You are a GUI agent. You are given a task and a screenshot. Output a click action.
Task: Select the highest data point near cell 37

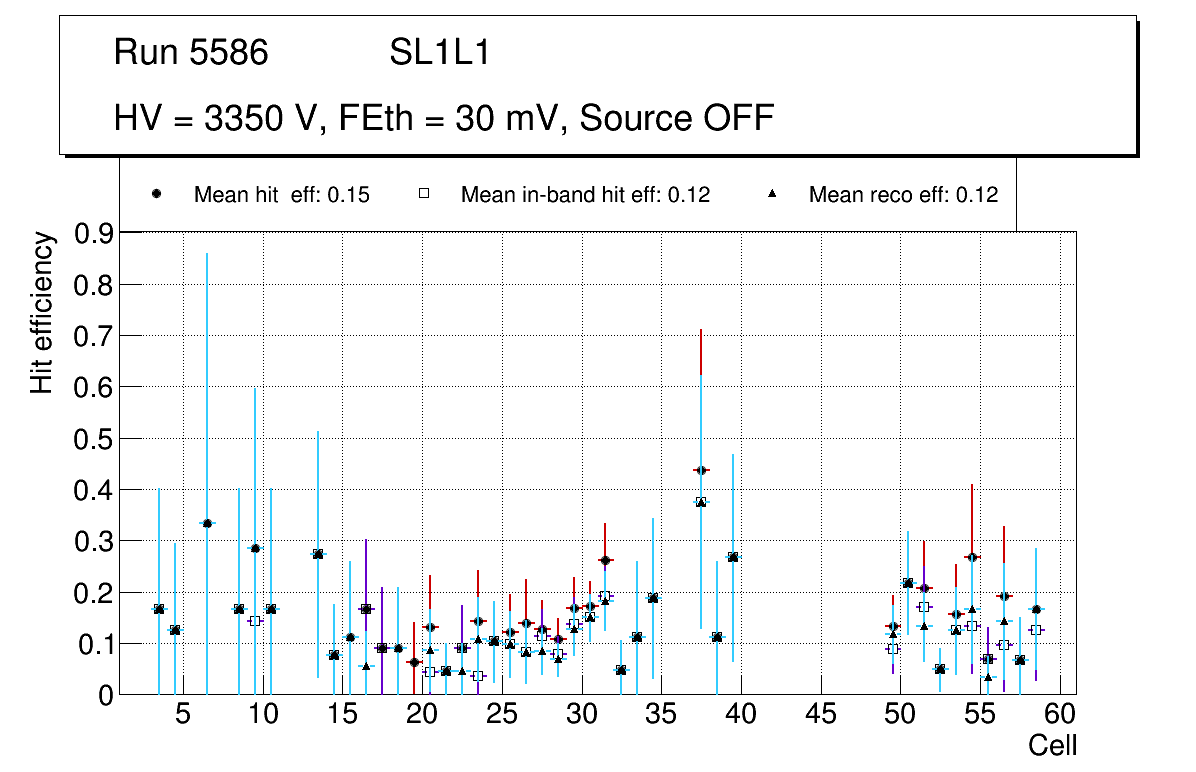coord(701,470)
